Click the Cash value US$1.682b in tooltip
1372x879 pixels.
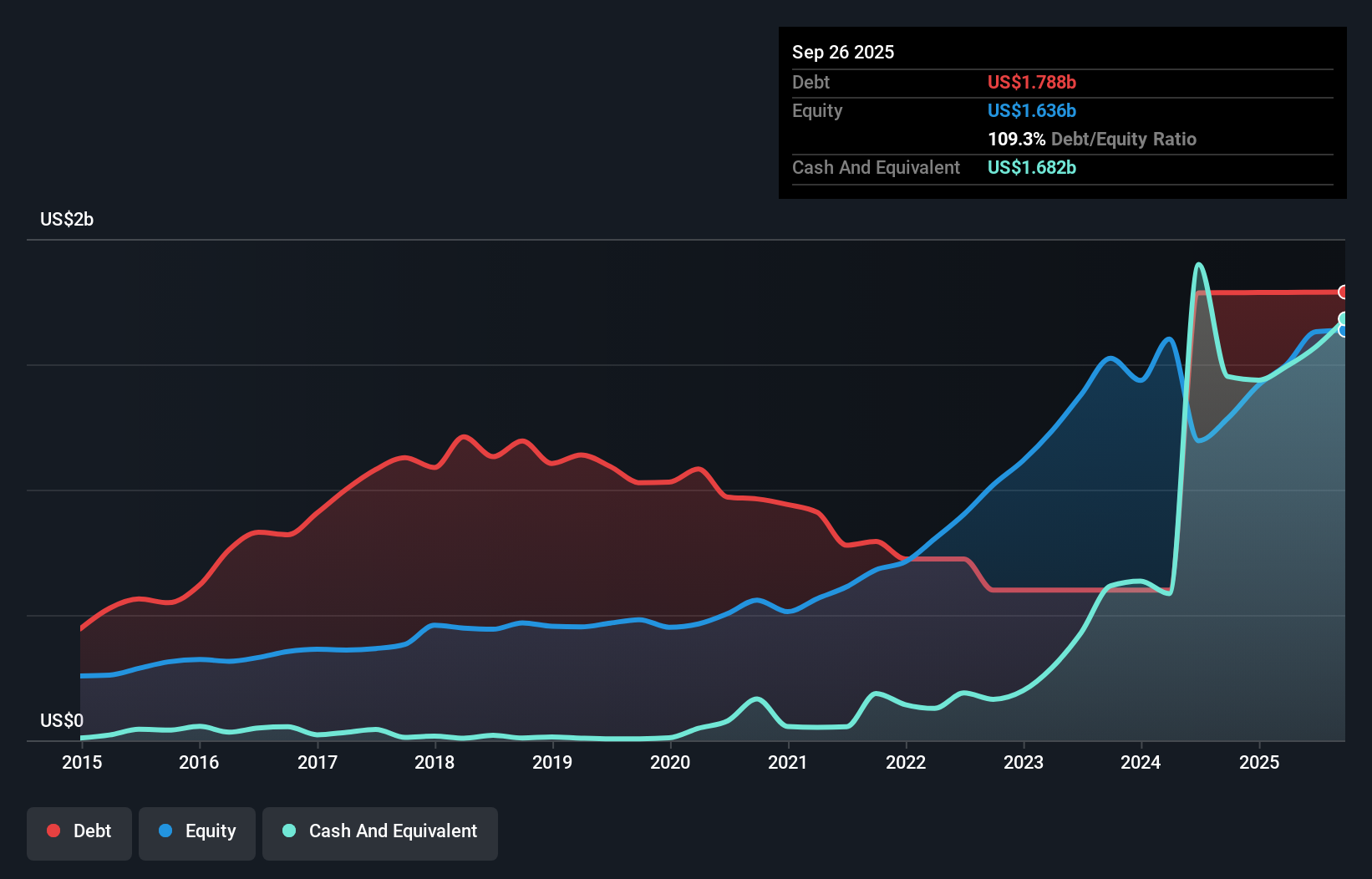tap(1032, 168)
